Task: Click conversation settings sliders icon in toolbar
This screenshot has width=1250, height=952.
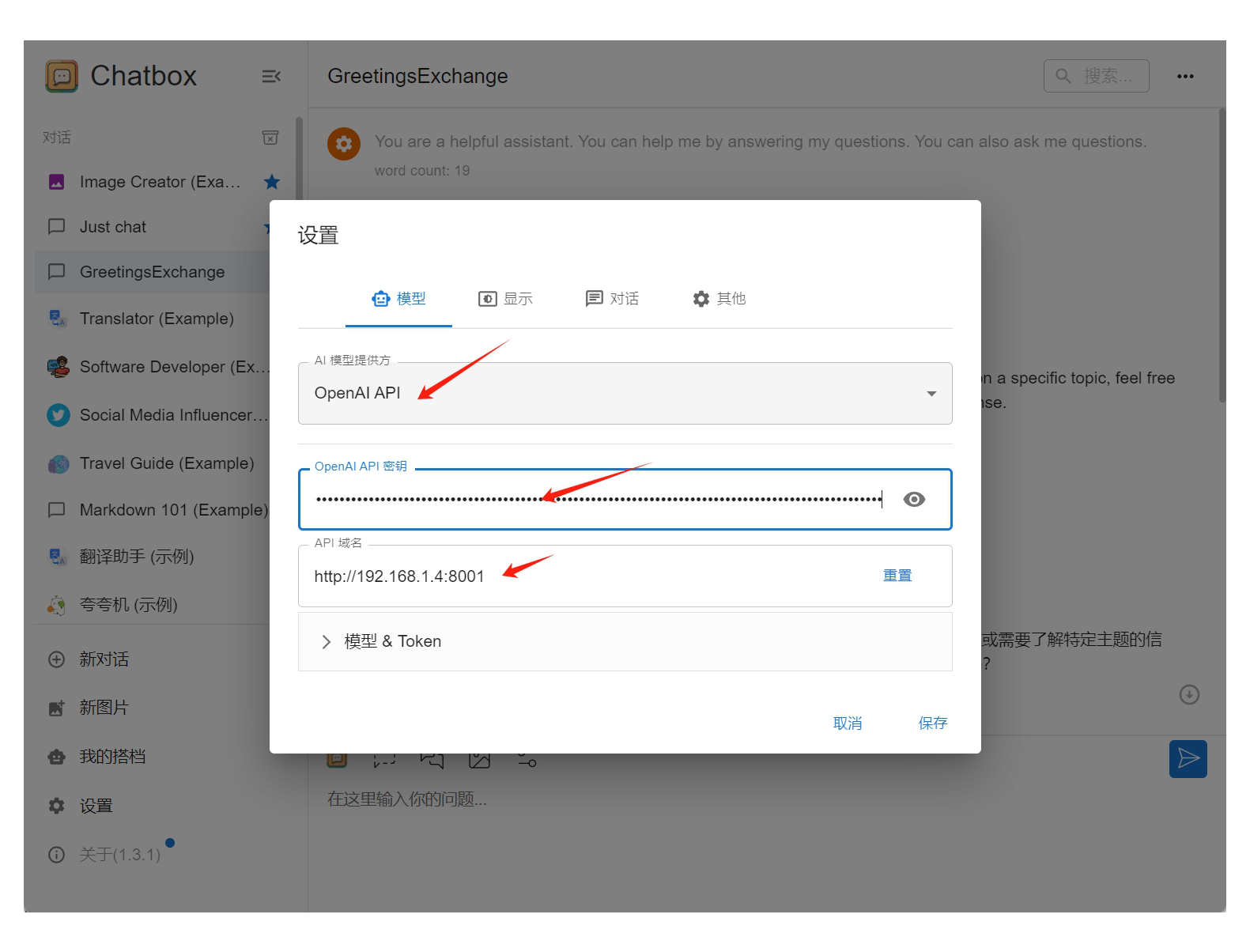Action: 527,761
